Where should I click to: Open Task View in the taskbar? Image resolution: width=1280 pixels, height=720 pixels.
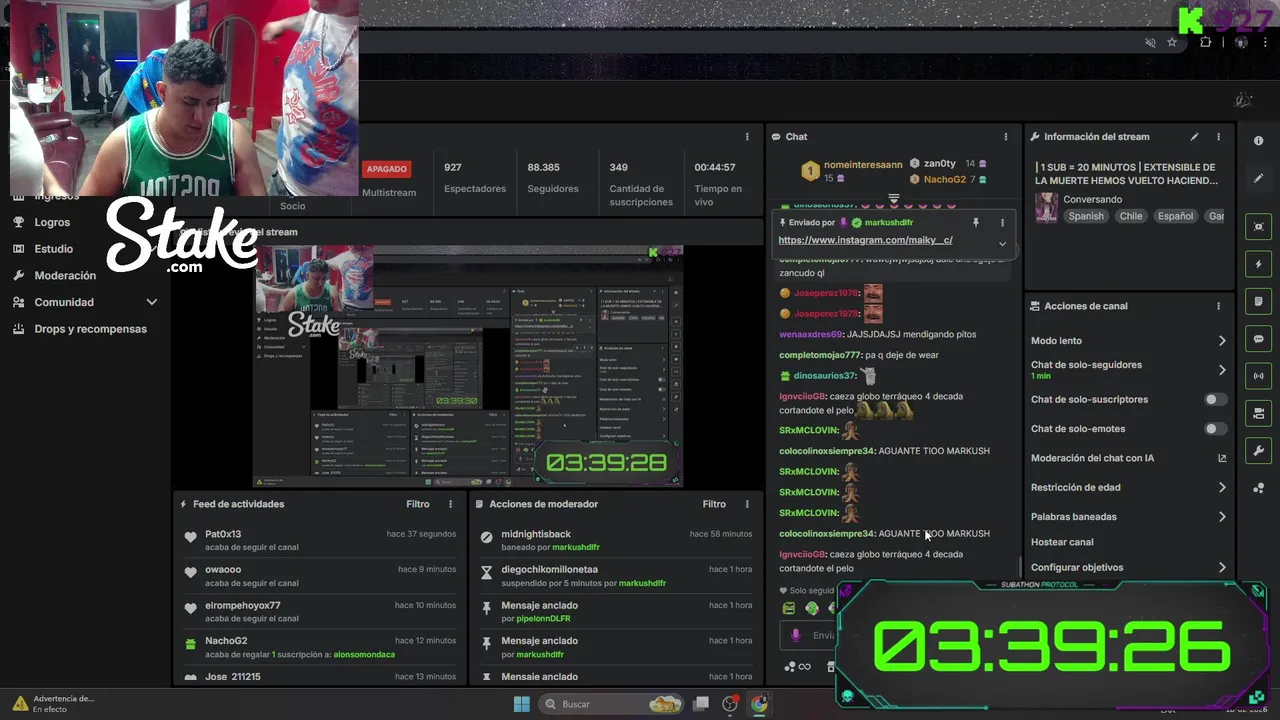tap(701, 704)
